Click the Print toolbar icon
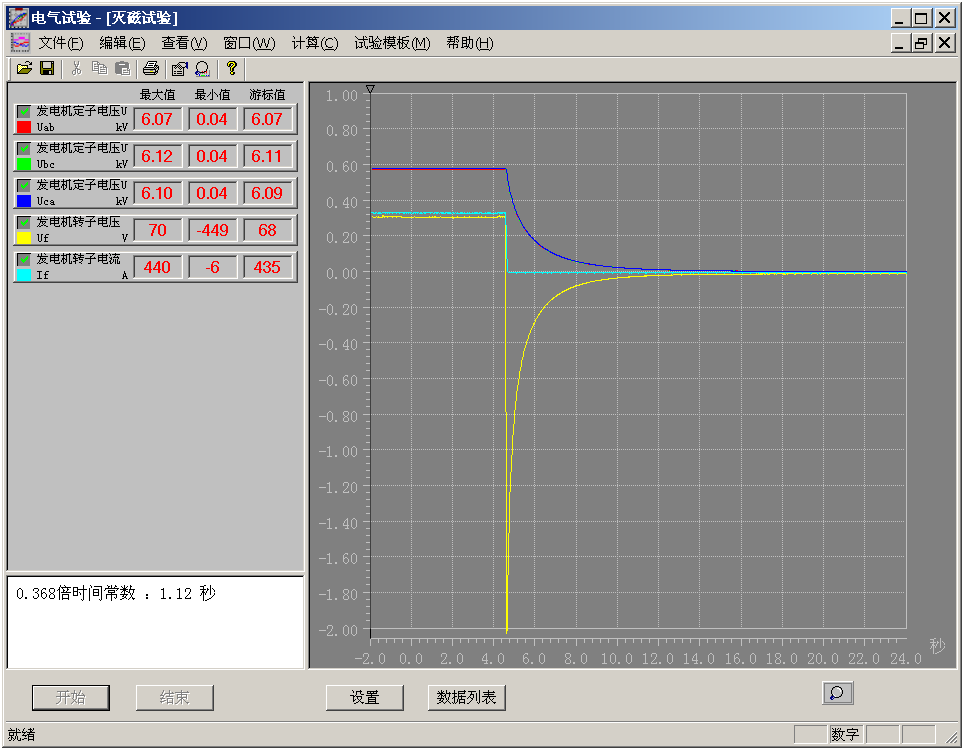Image resolution: width=964 pixels, height=750 pixels. pyautogui.click(x=150, y=68)
